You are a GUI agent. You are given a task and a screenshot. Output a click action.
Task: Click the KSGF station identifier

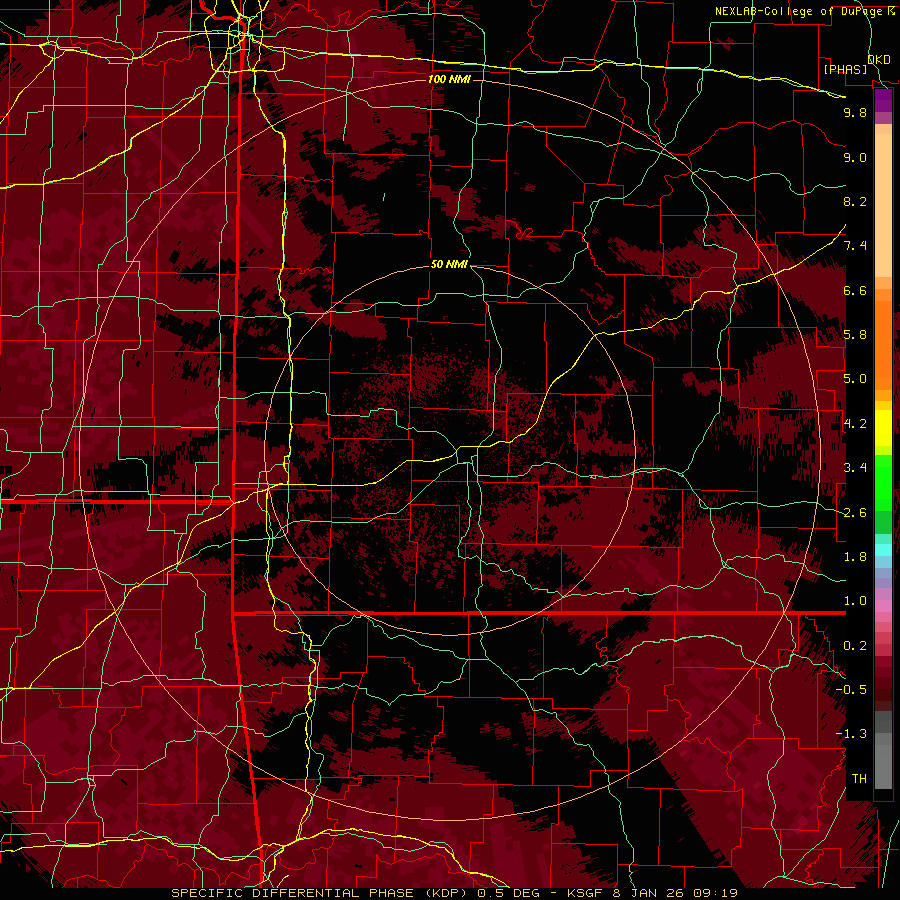click(x=584, y=893)
